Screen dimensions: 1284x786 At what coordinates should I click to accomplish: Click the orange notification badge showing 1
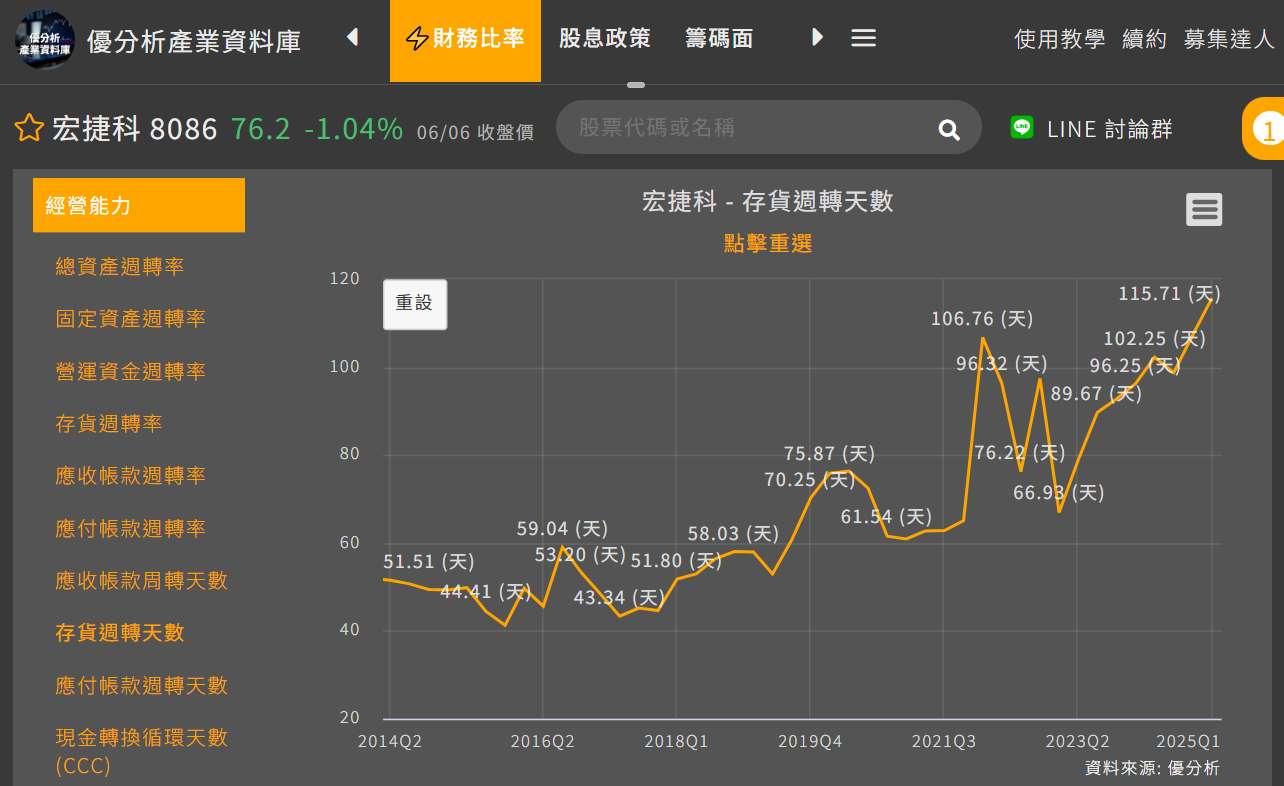pos(1263,129)
